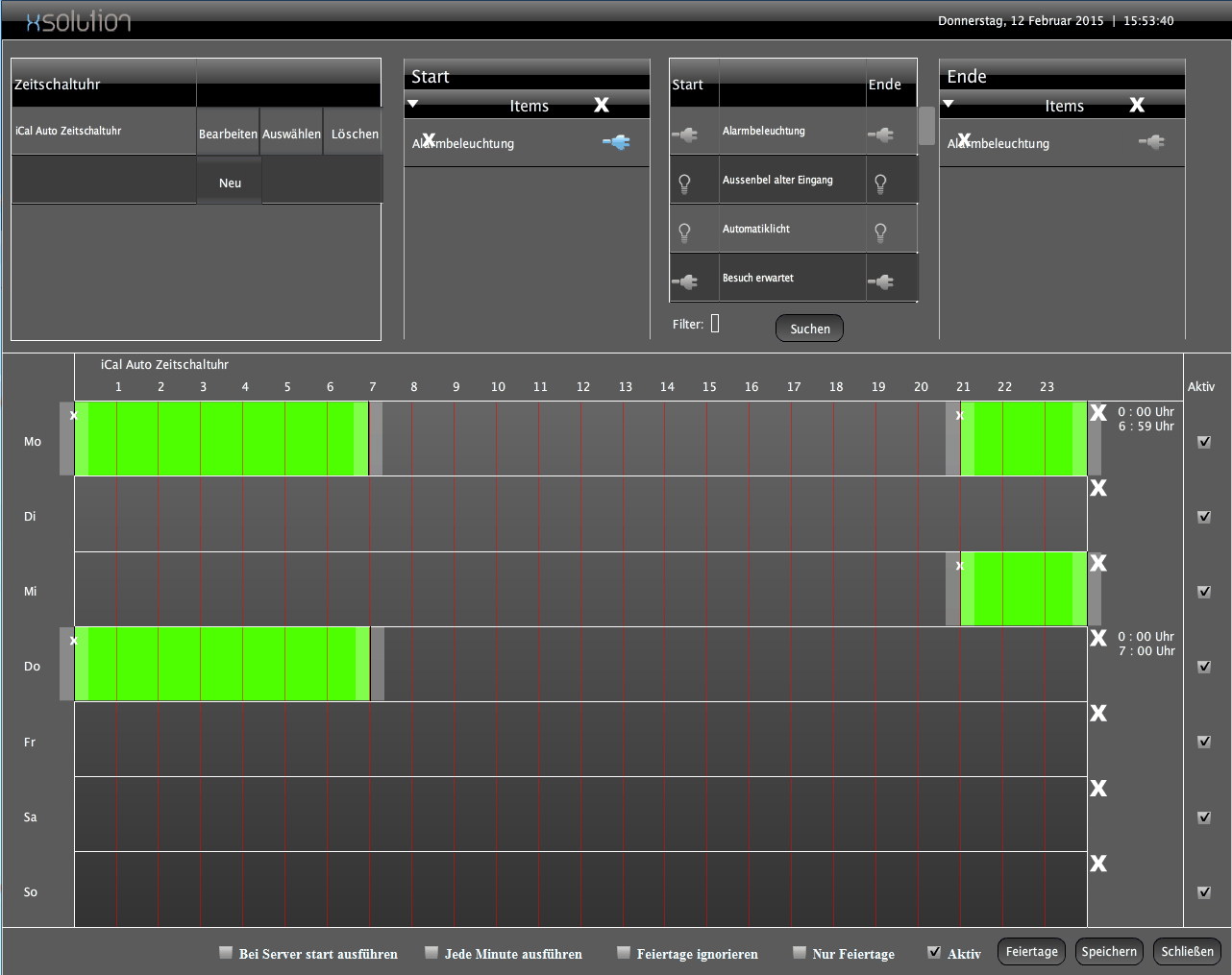The width and height of the screenshot is (1232, 975).
Task: Click end plug icon for Alarmbeleuchtung in list
Action: pyautogui.click(x=880, y=135)
